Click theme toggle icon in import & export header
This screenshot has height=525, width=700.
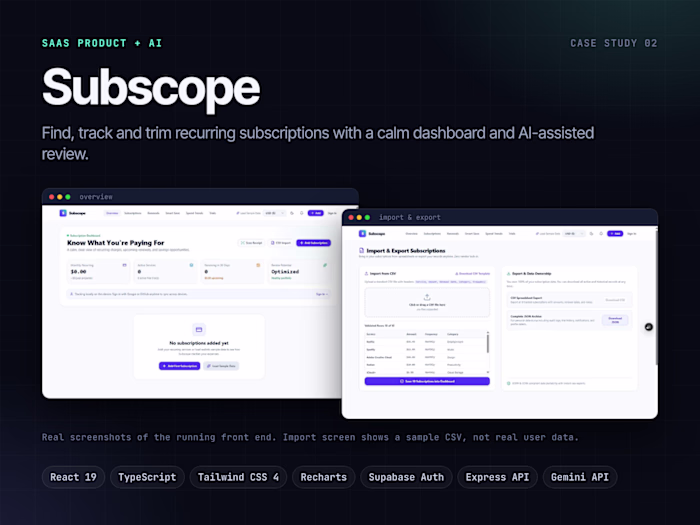[592, 233]
